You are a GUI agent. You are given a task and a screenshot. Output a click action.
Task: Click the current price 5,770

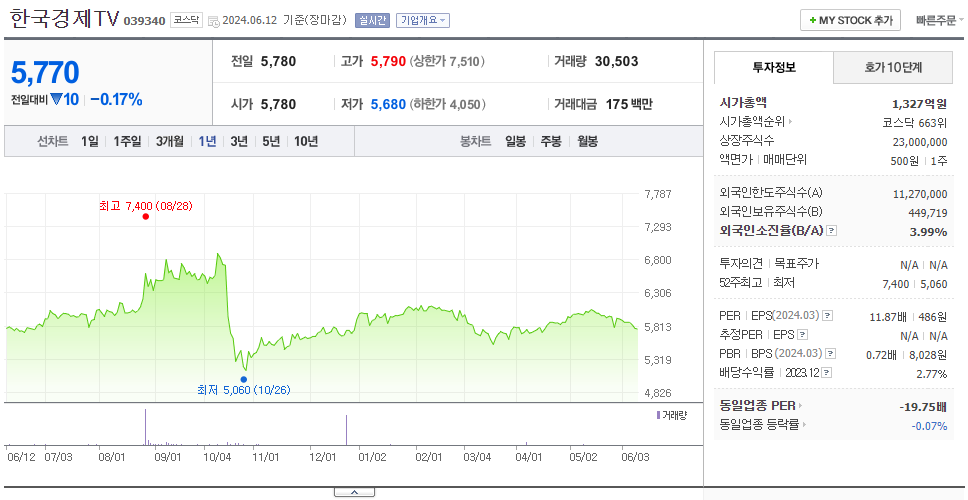(x=45, y=73)
